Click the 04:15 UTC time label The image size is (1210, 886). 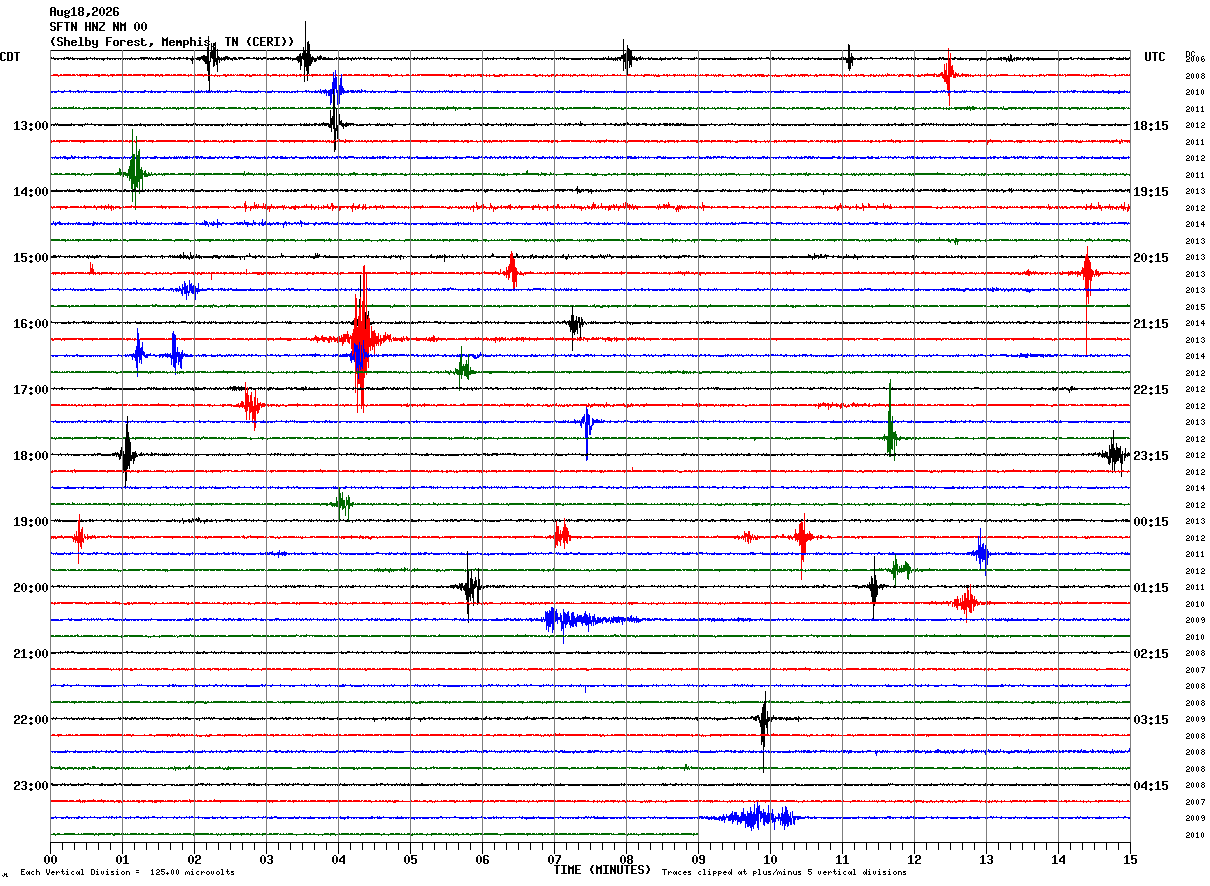(1151, 785)
